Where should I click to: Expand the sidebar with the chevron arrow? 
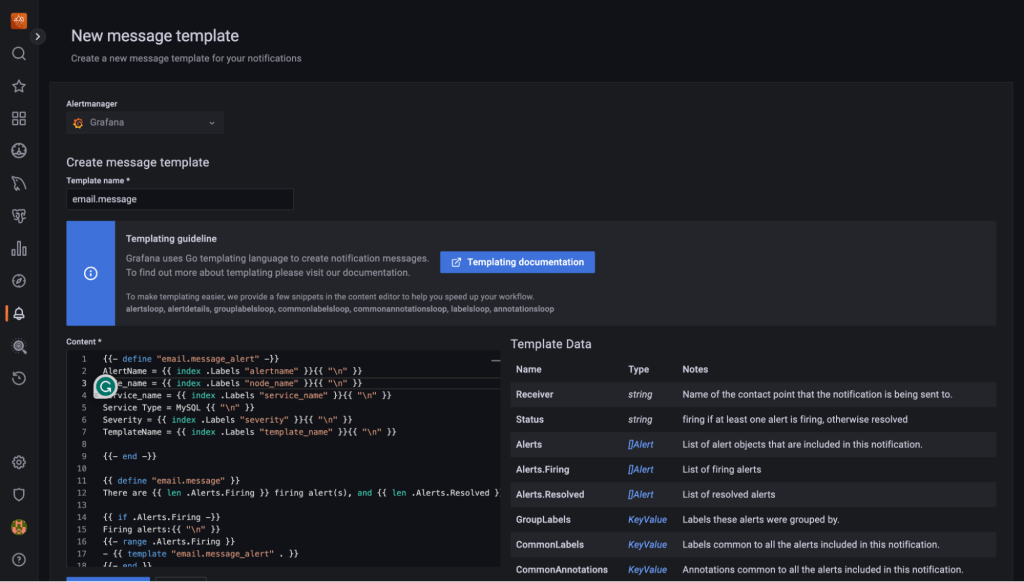coord(38,36)
